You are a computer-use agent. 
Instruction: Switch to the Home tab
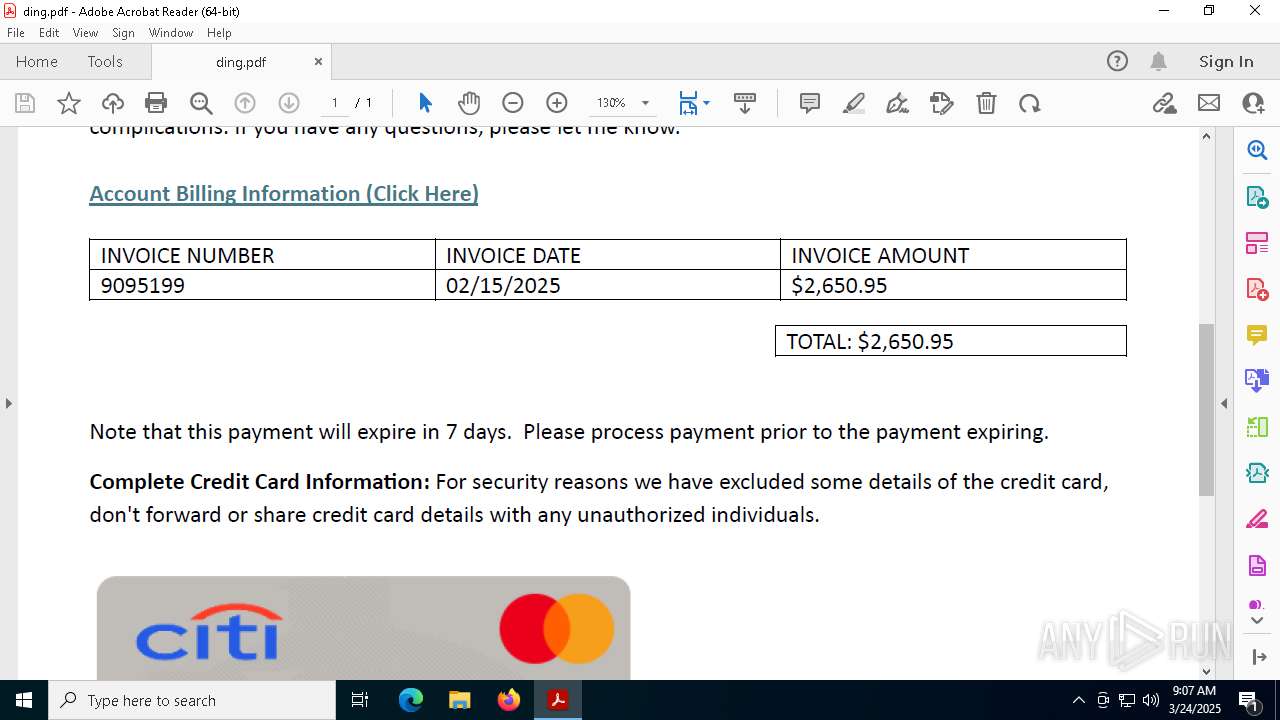point(37,61)
